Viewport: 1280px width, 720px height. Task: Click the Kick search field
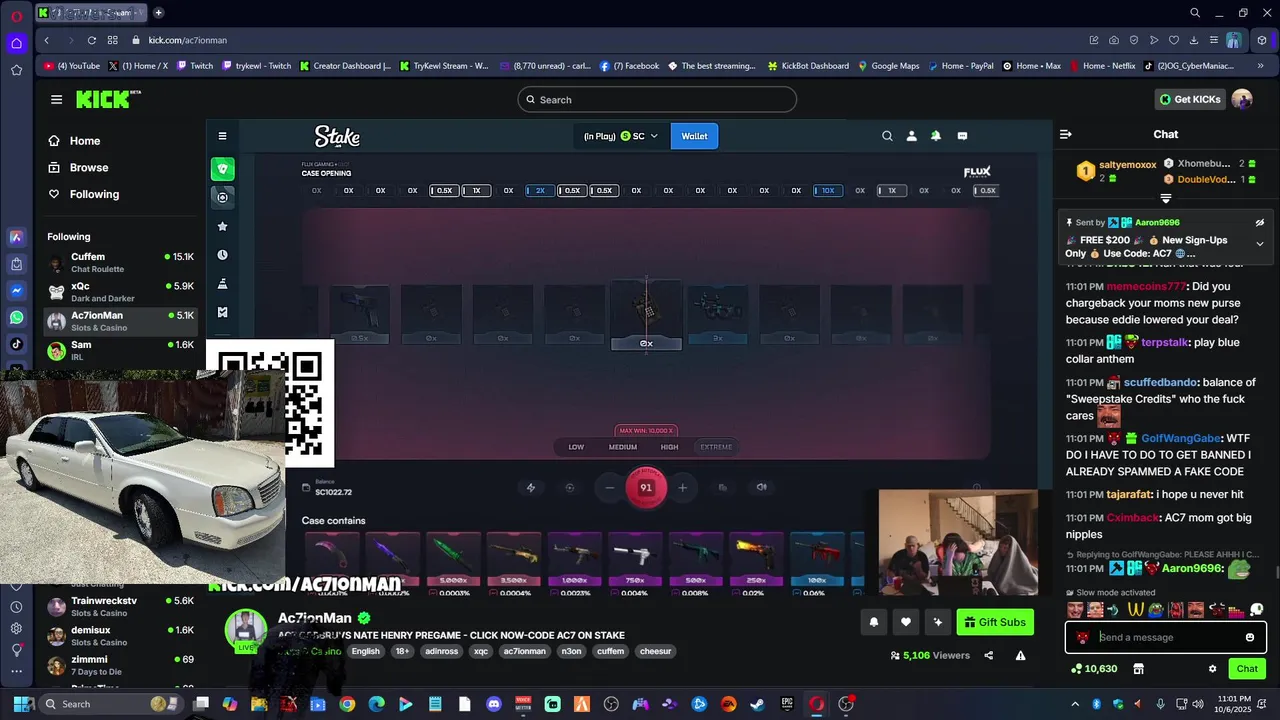click(x=657, y=100)
